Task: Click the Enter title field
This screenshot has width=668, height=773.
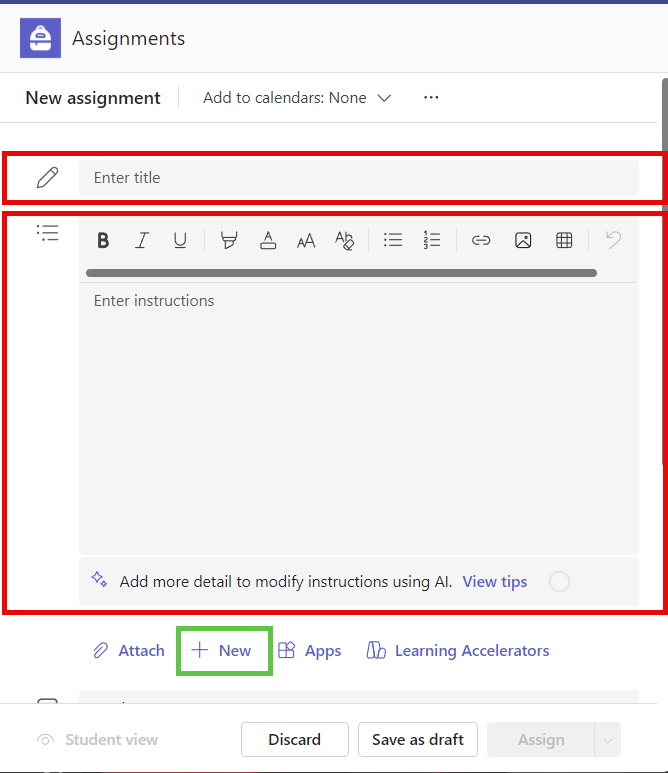Action: point(358,178)
